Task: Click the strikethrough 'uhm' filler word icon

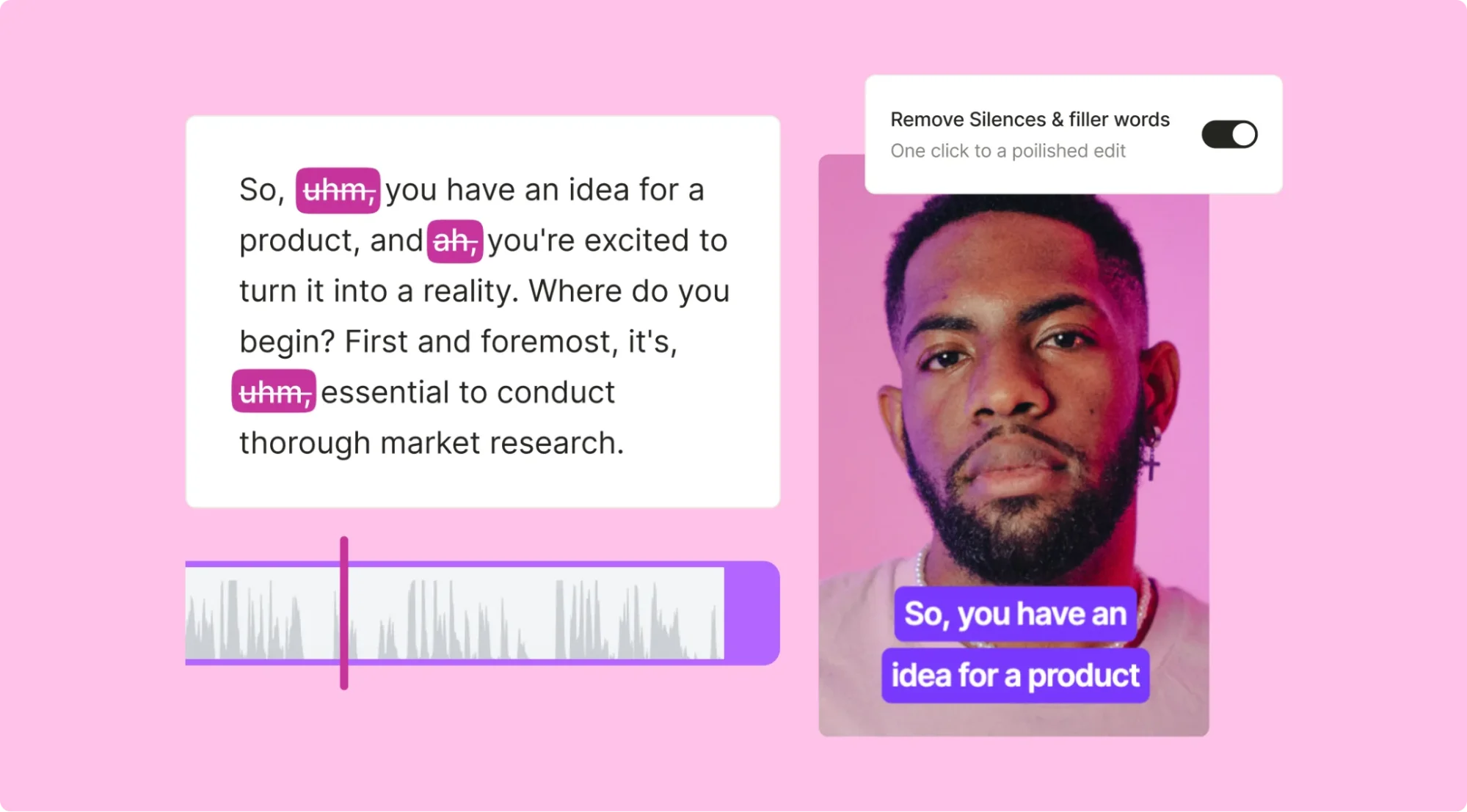Action: (x=338, y=189)
